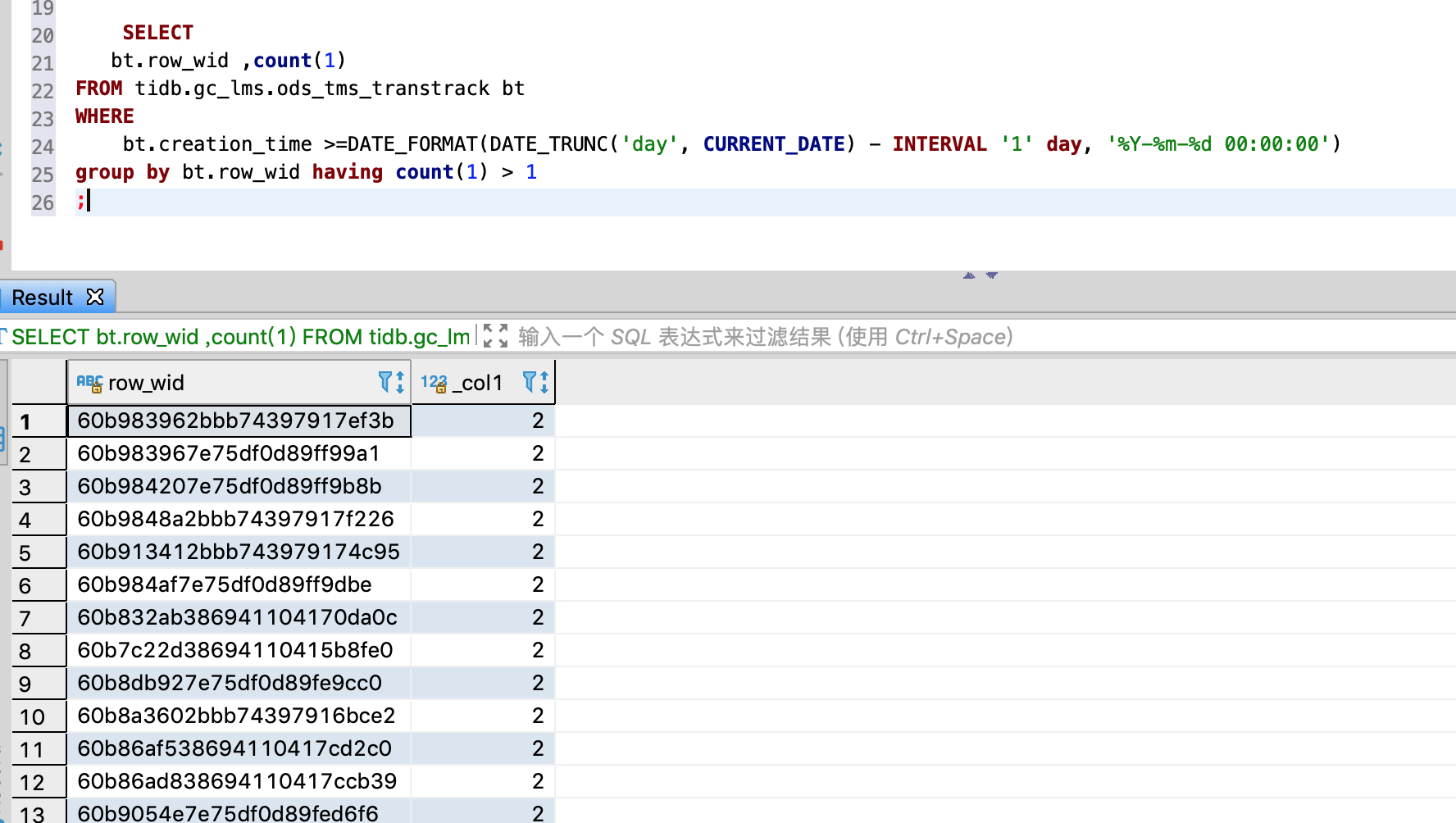The width and height of the screenshot is (1456, 823).
Task: Switch to the Result tab
Action: coord(43,298)
